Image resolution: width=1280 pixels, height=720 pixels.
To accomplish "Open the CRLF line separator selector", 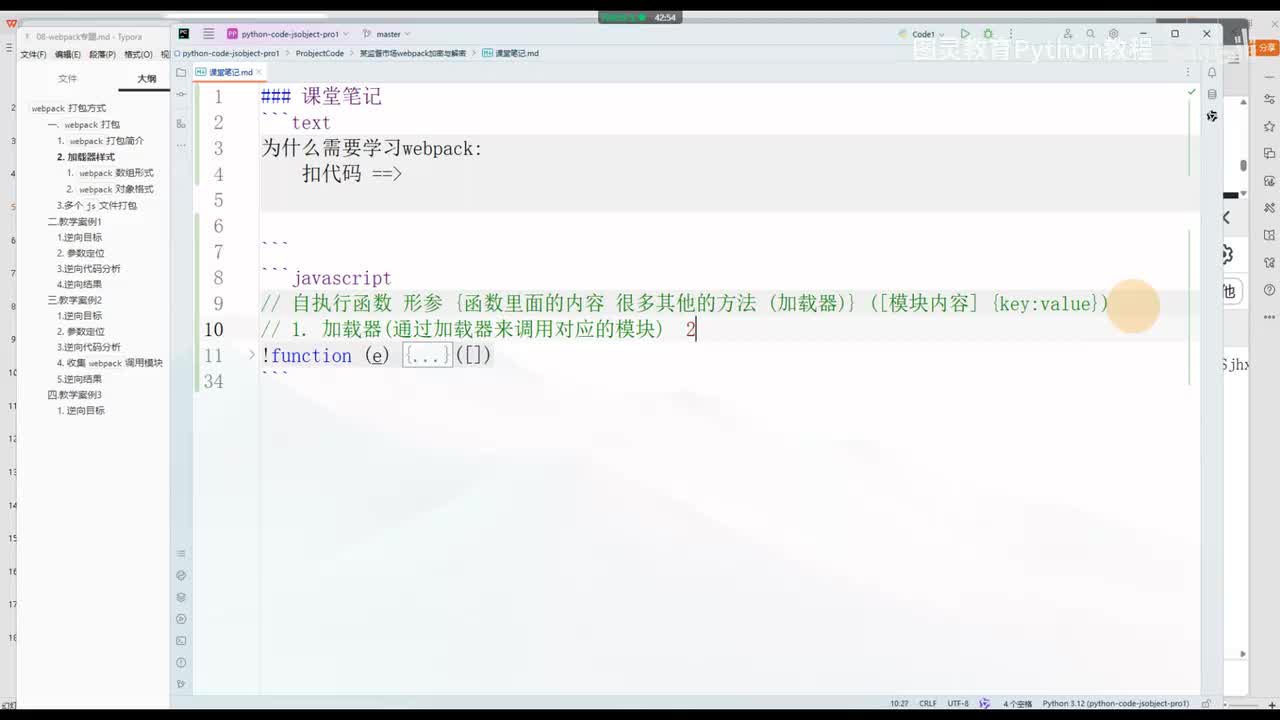I will pos(928,703).
